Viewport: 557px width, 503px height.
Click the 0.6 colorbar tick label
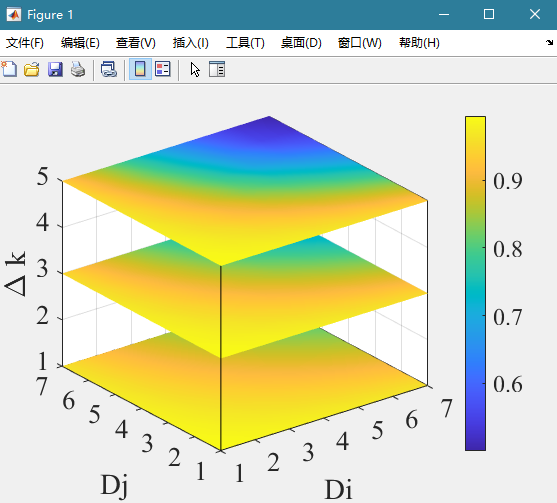coord(508,384)
